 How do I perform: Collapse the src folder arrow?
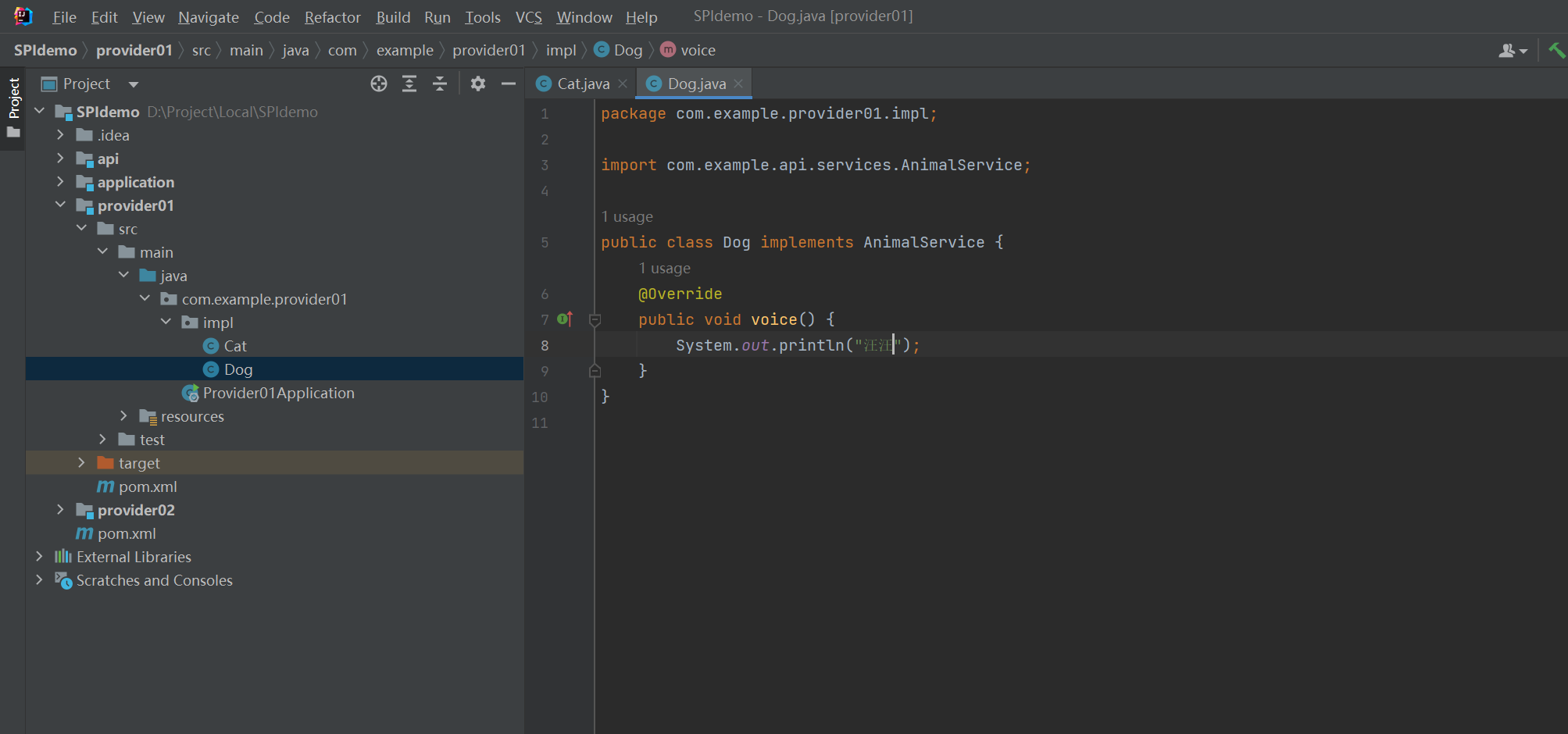[x=81, y=228]
